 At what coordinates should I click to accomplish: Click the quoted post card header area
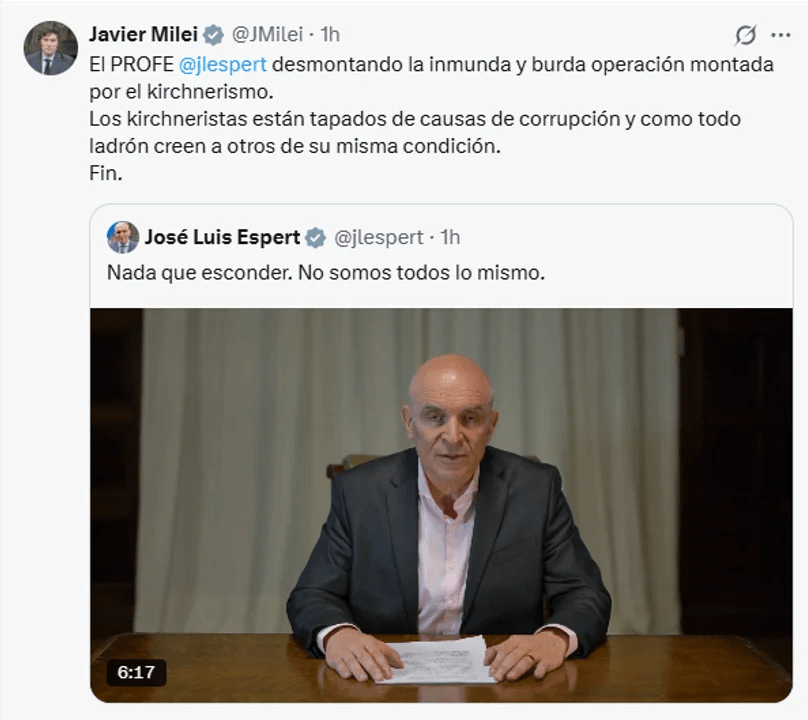[x=441, y=238]
